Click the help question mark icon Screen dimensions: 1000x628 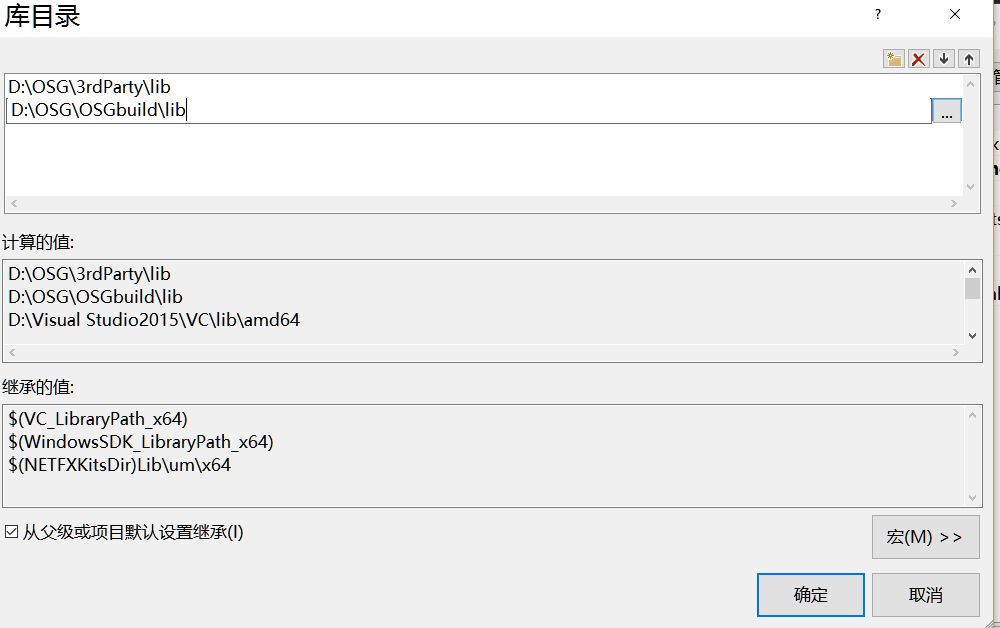(x=878, y=15)
